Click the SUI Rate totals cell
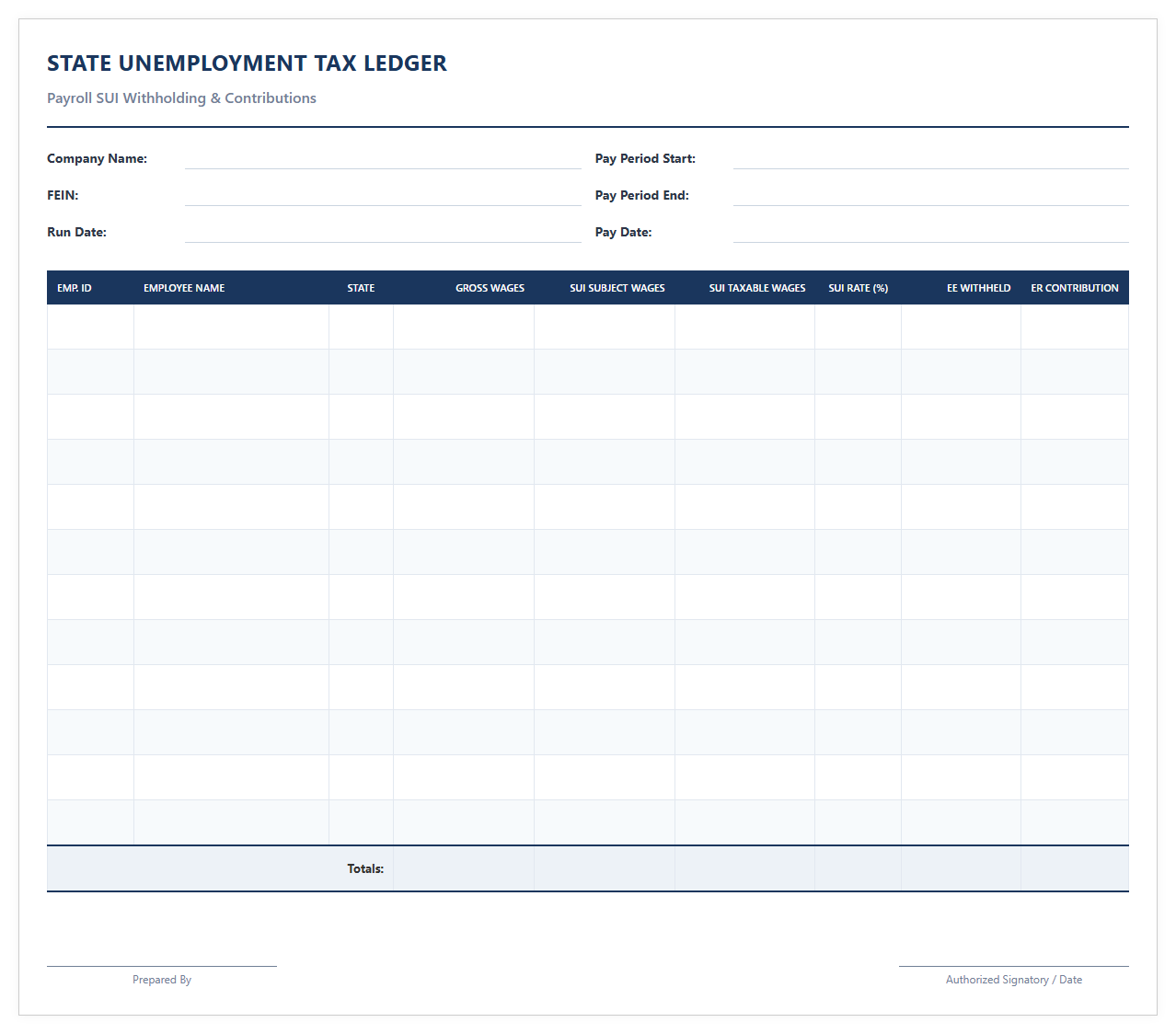The height and width of the screenshot is (1034, 1176). coord(858,868)
